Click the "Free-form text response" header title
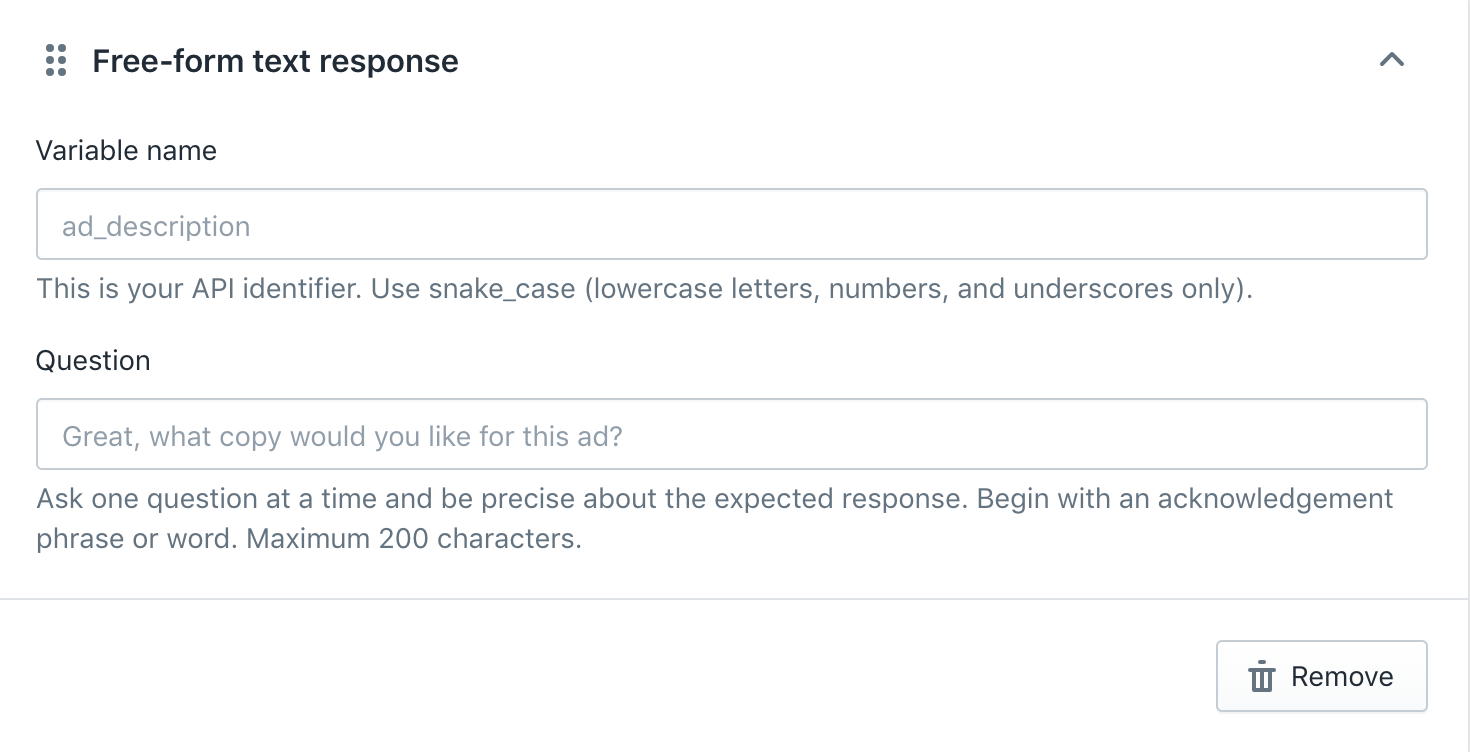 pos(275,61)
